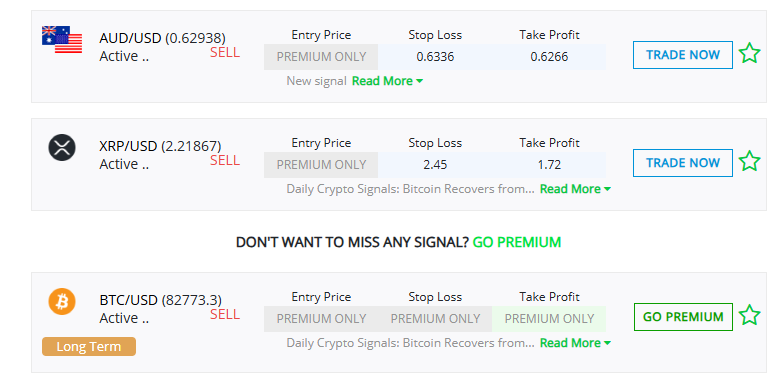Click PREMIUM ONLY entry price for AUD/USD
The image size is (777, 383).
pyautogui.click(x=321, y=57)
